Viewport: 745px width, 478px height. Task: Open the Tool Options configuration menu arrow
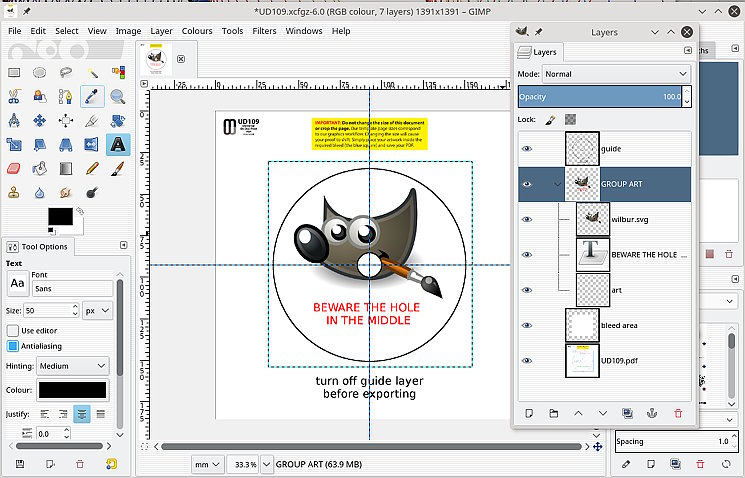pos(124,245)
